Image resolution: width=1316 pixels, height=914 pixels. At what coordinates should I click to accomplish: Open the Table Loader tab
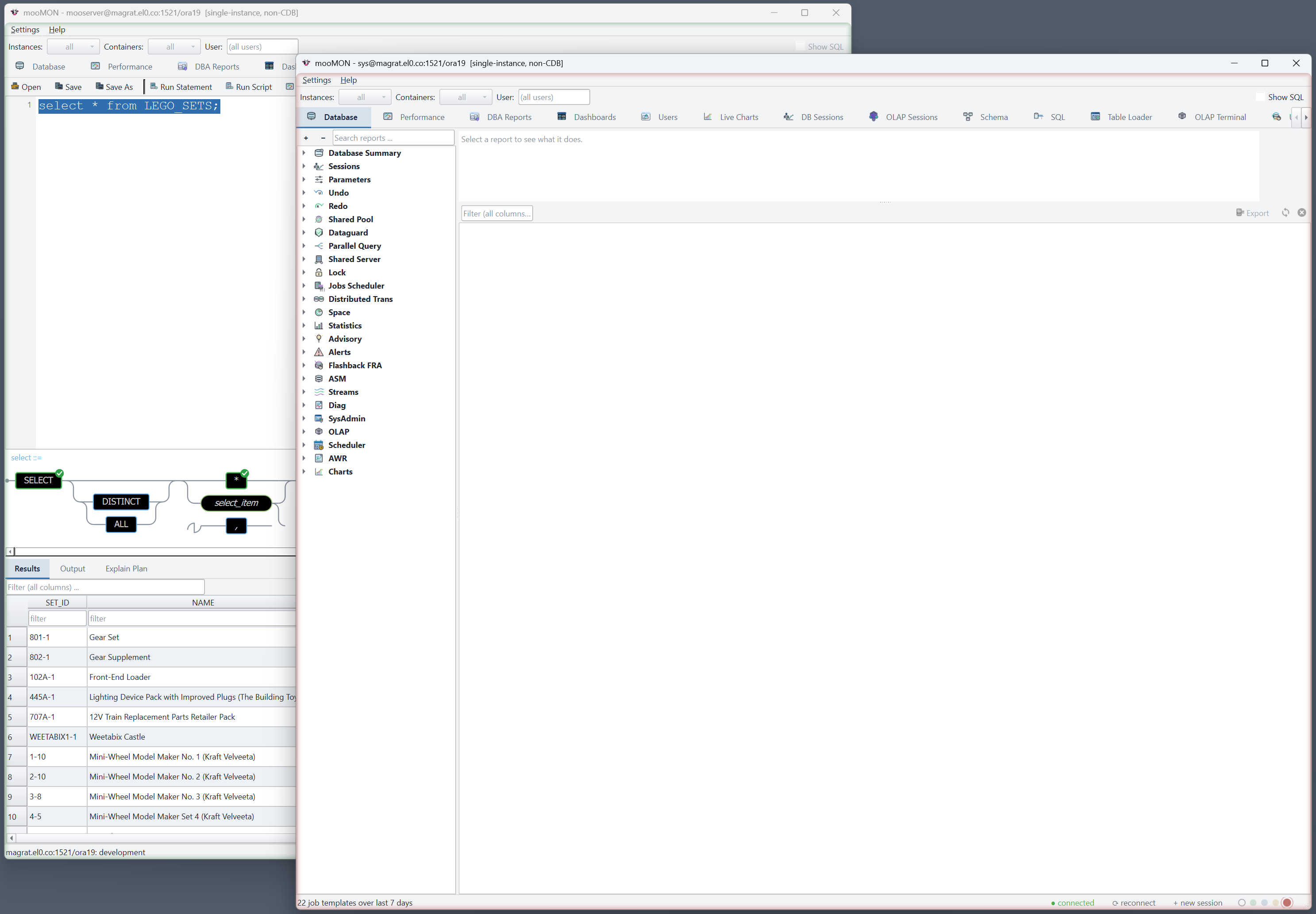[x=1121, y=117]
